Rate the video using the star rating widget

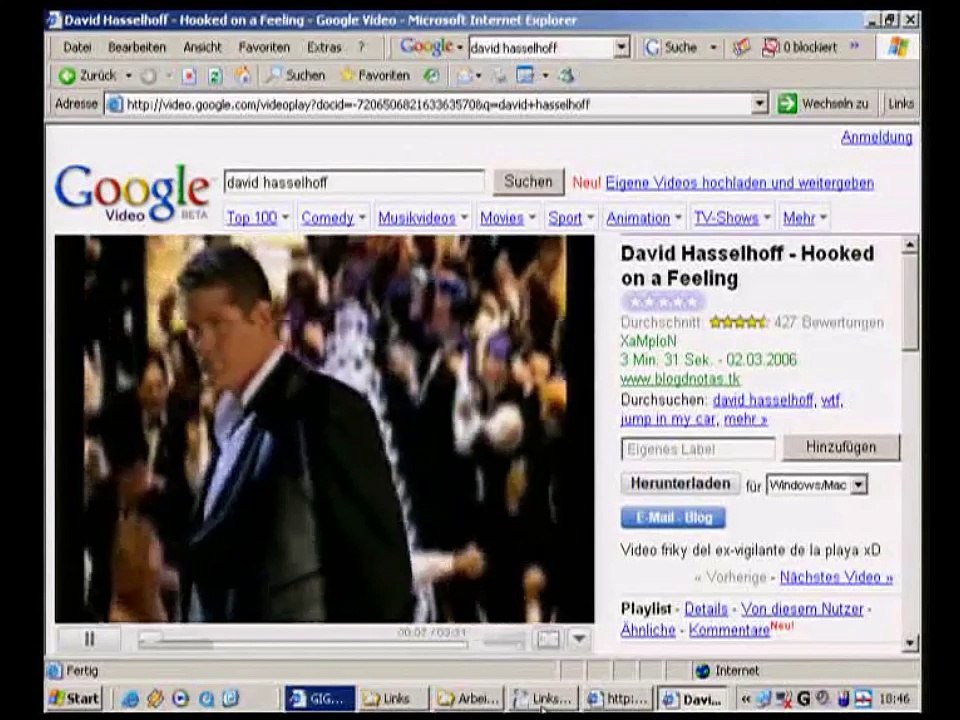click(x=663, y=302)
